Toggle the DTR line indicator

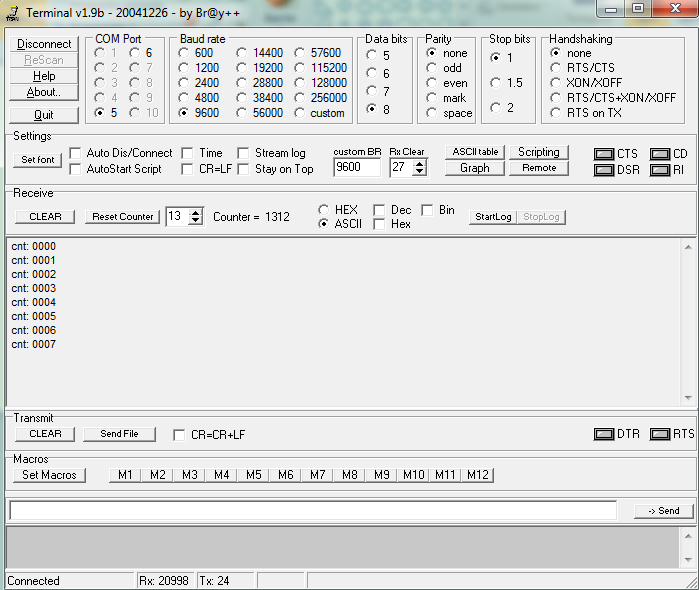pyautogui.click(x=604, y=434)
